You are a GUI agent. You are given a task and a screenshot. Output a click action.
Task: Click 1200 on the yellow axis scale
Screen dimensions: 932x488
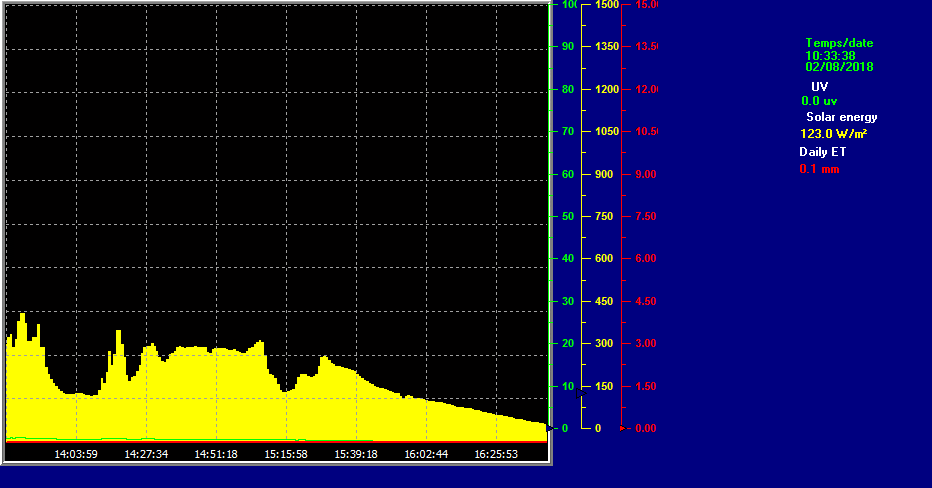pyautogui.click(x=607, y=89)
